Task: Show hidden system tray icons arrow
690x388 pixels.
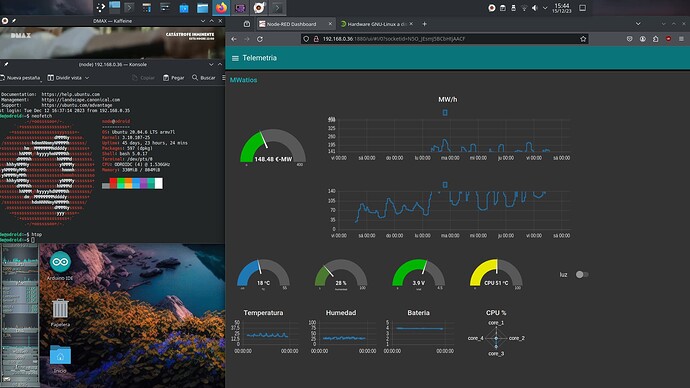Action: [545, 8]
